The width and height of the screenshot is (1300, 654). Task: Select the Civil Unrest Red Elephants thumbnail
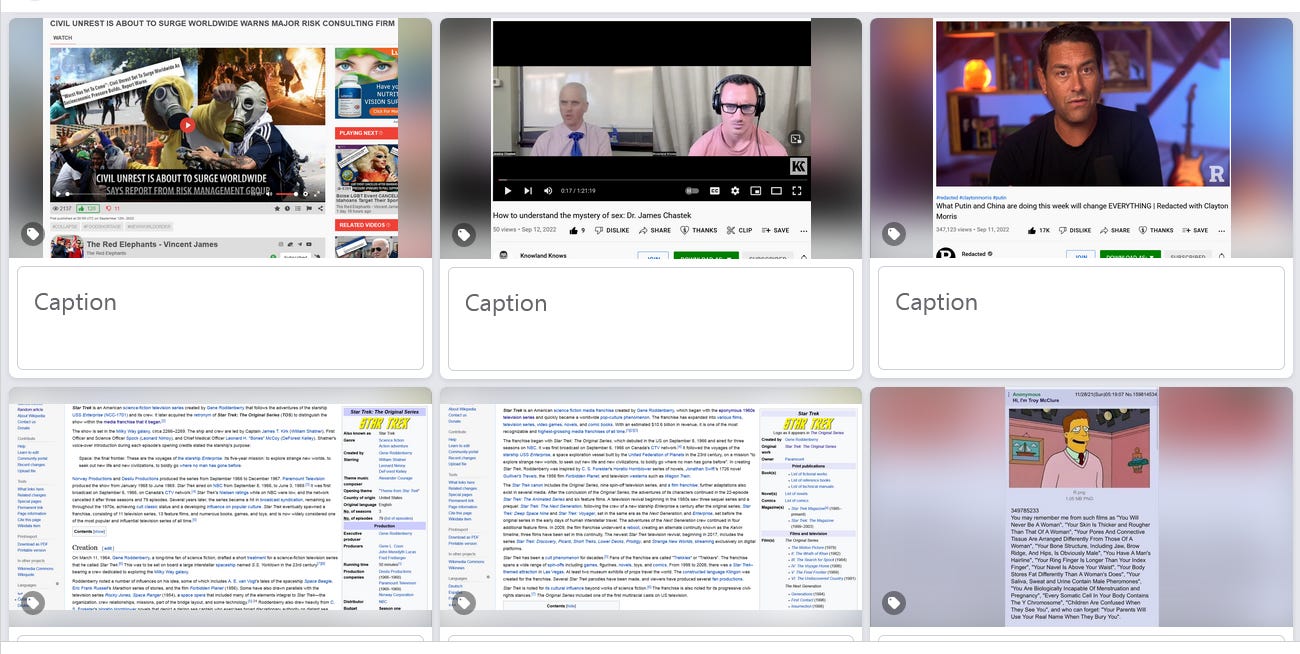[220, 138]
